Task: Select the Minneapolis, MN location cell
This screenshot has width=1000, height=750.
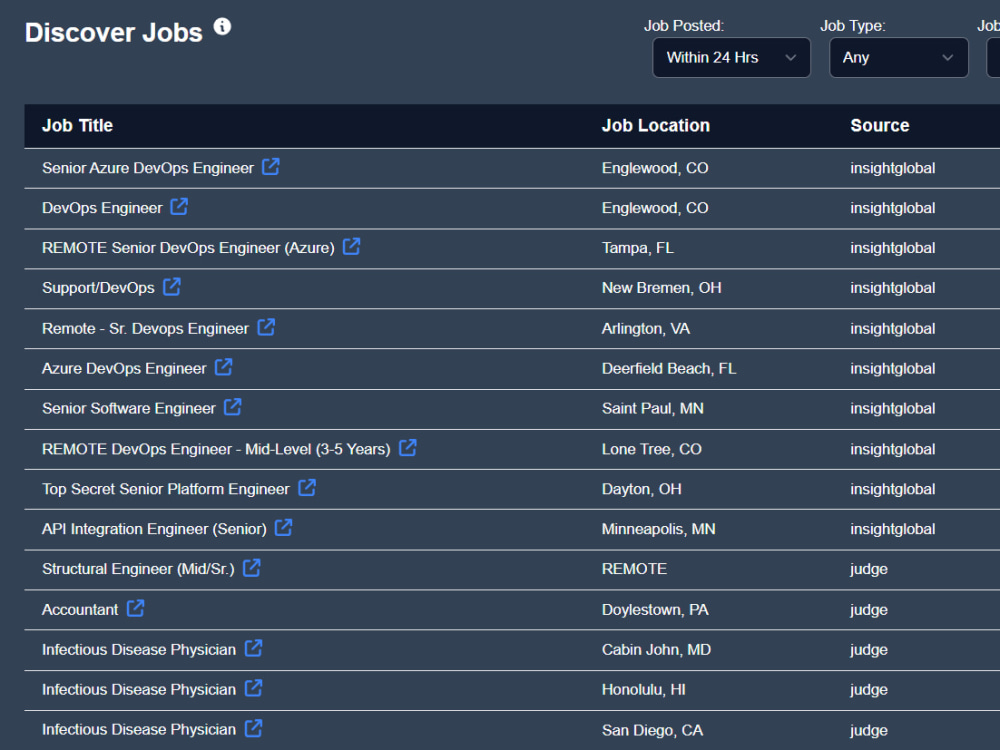Action: pos(658,529)
